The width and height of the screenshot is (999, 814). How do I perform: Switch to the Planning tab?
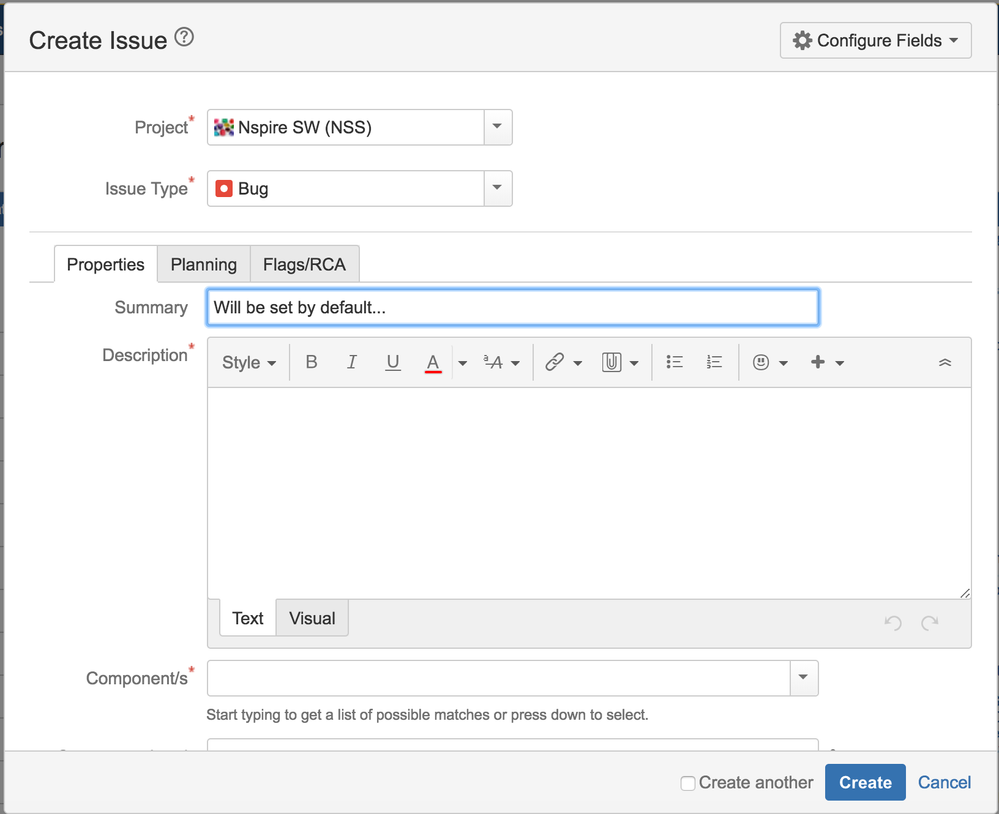point(204,265)
